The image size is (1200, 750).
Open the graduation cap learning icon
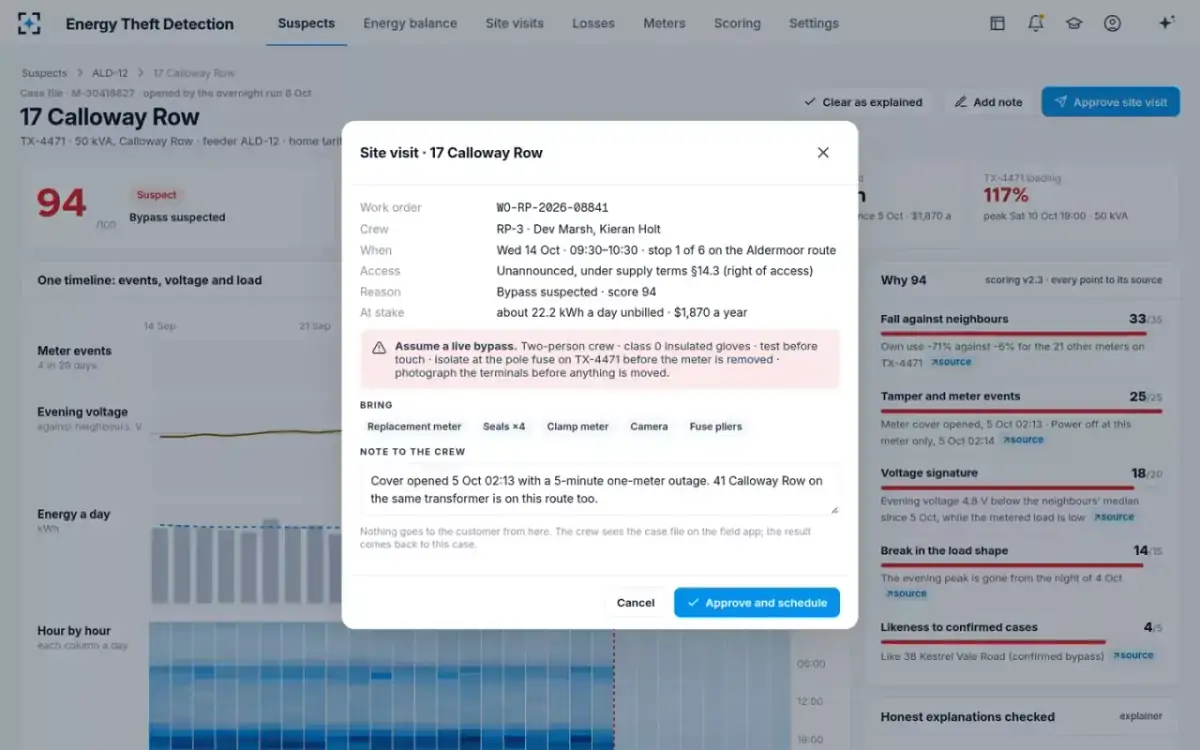tap(1074, 24)
